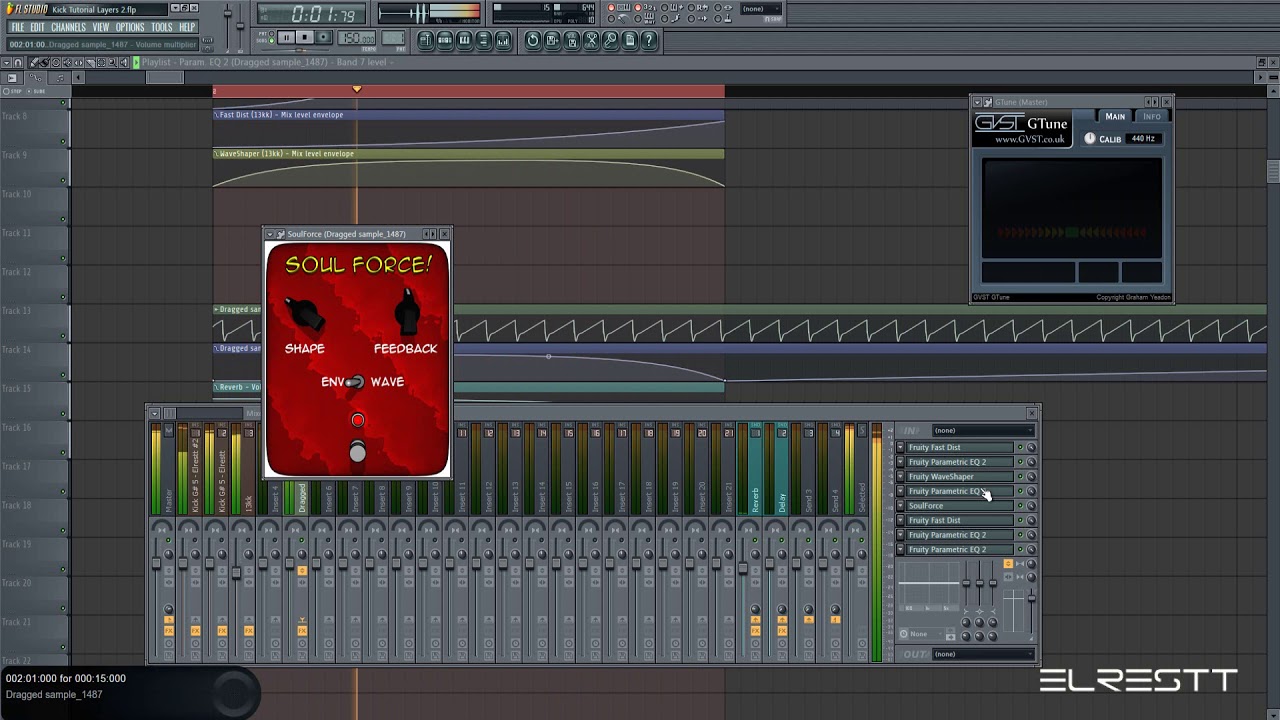The height and width of the screenshot is (720, 1280).
Task: Click the Help question mark toolbar icon
Action: point(649,40)
